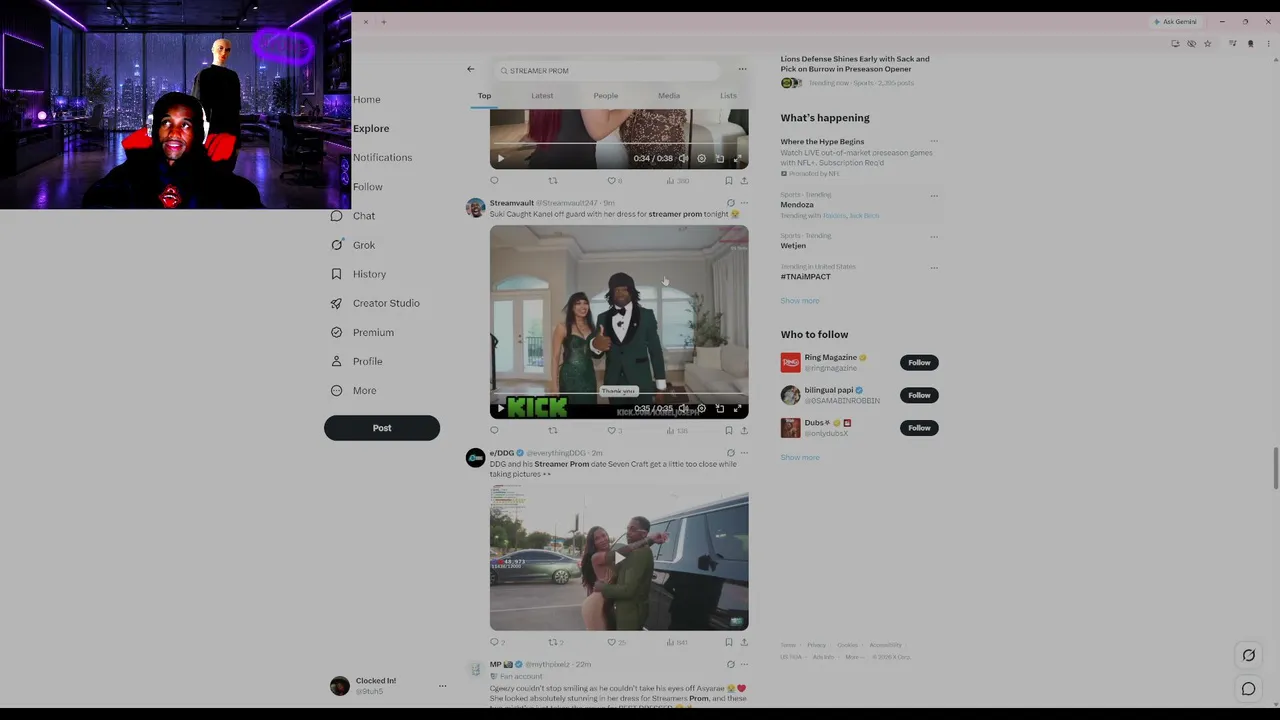Open Grok actions on Streamvault post

(x=730, y=203)
